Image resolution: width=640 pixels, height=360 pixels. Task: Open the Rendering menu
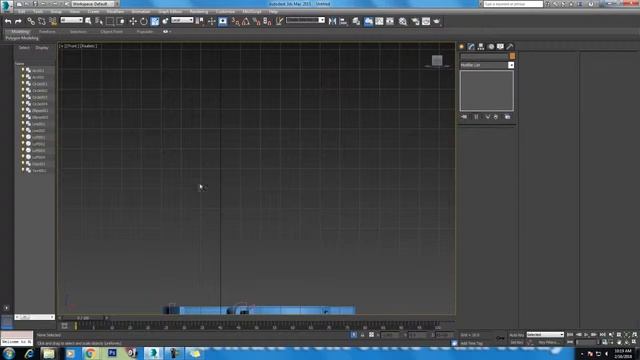pyautogui.click(x=199, y=12)
